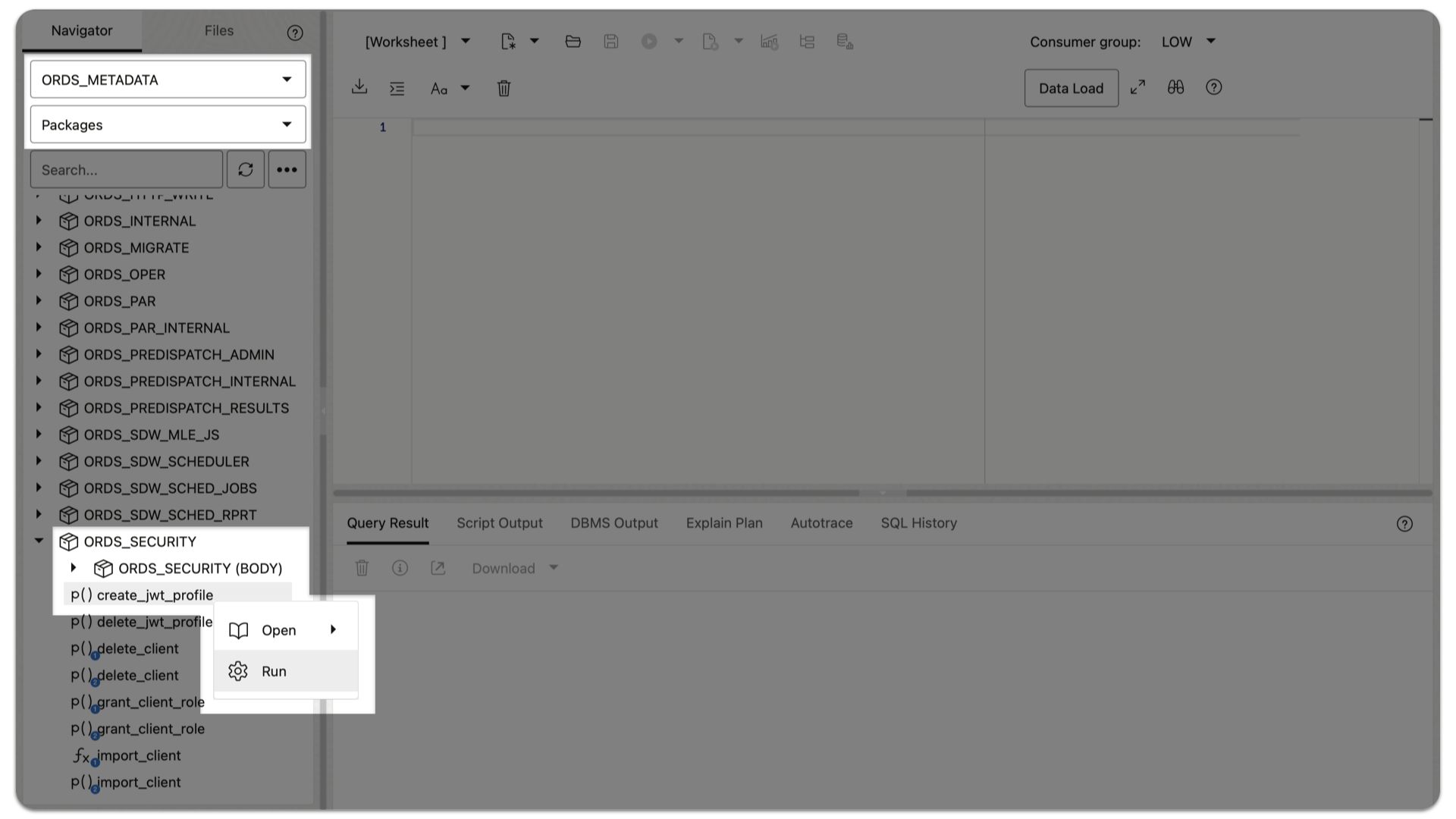This screenshot has width=1456, height=819.
Task: Open find and replace with the binoculars icon
Action: point(1175,87)
